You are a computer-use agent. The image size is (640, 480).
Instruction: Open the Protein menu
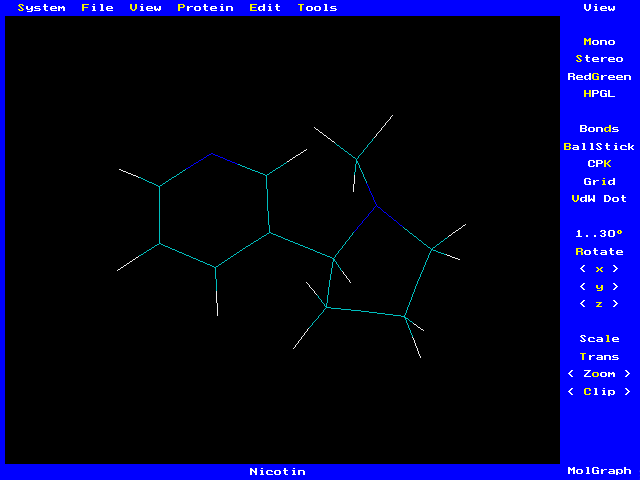pyautogui.click(x=205, y=8)
